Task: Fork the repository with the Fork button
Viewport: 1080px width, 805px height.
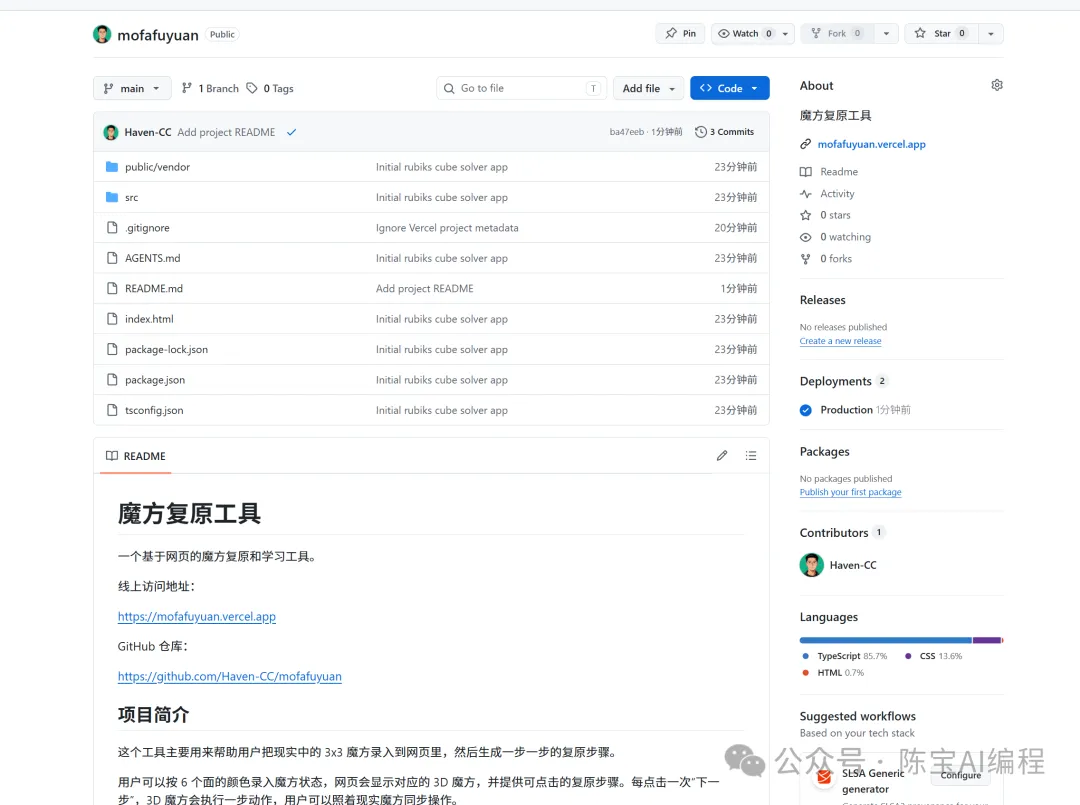Action: [x=837, y=34]
